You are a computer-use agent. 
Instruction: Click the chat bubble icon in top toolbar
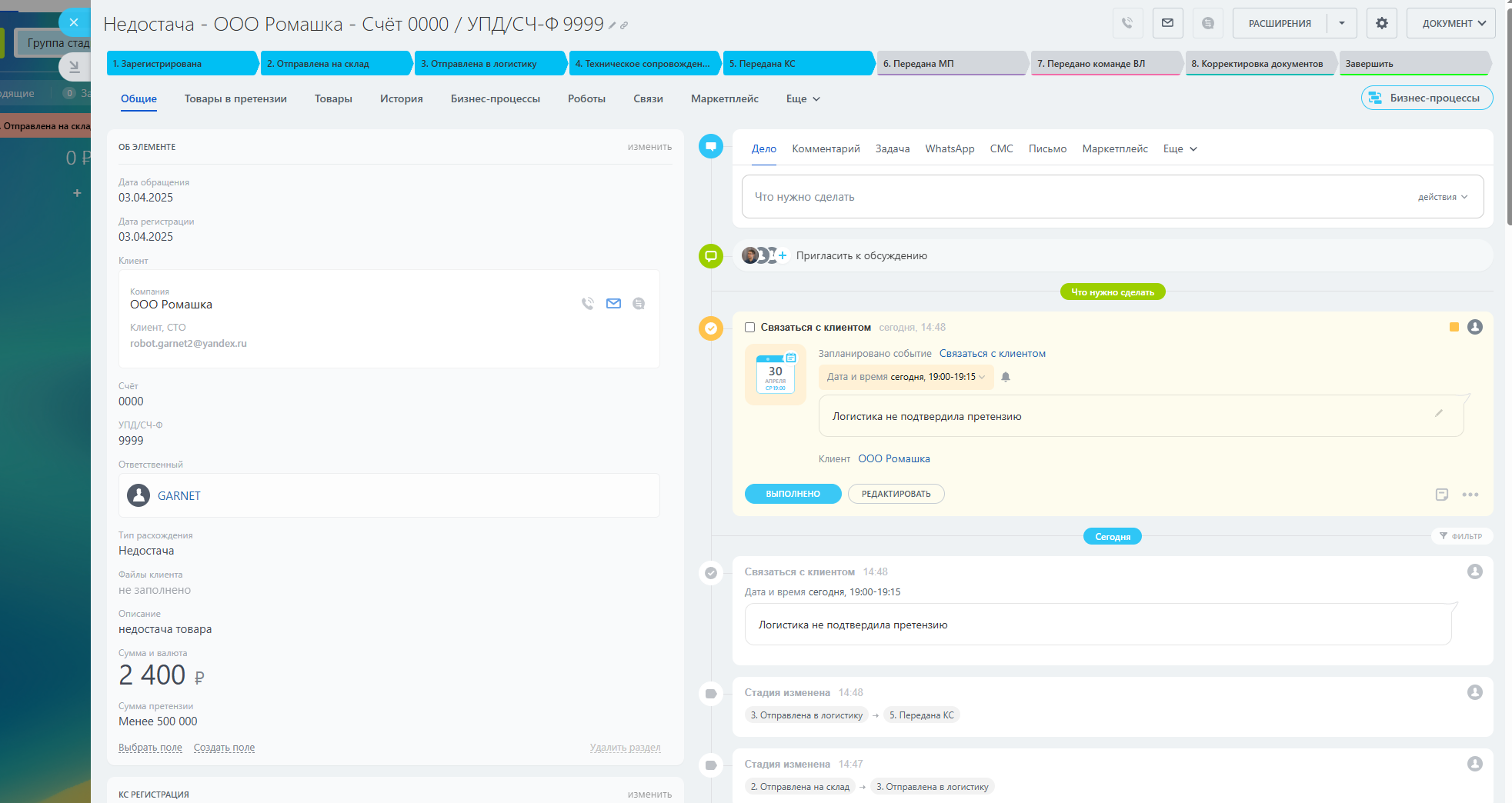point(1208,23)
